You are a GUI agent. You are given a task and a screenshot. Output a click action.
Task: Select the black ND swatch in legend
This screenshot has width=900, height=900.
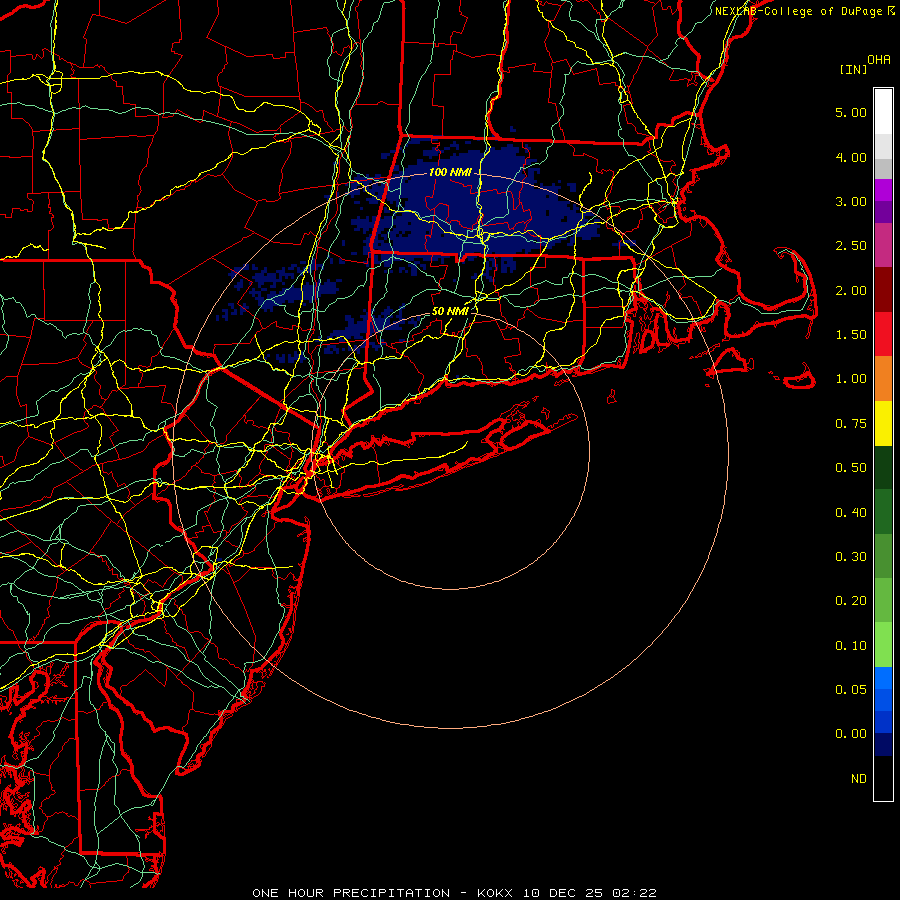883,778
